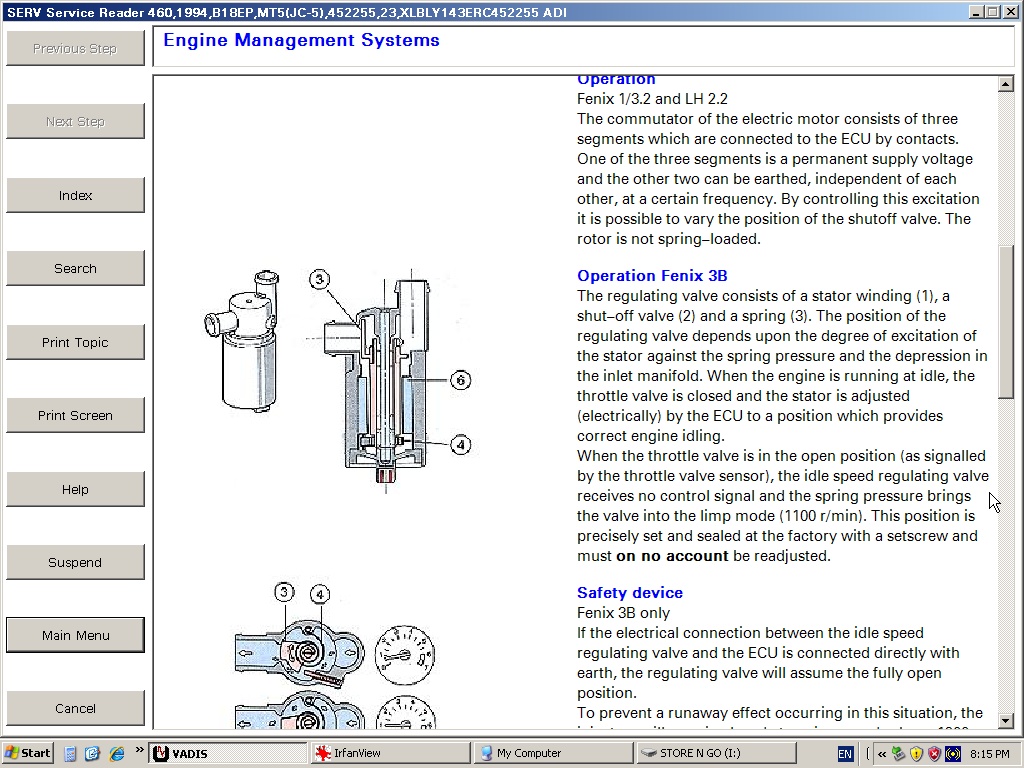Expand quick launch overflow chevron

(x=139, y=750)
